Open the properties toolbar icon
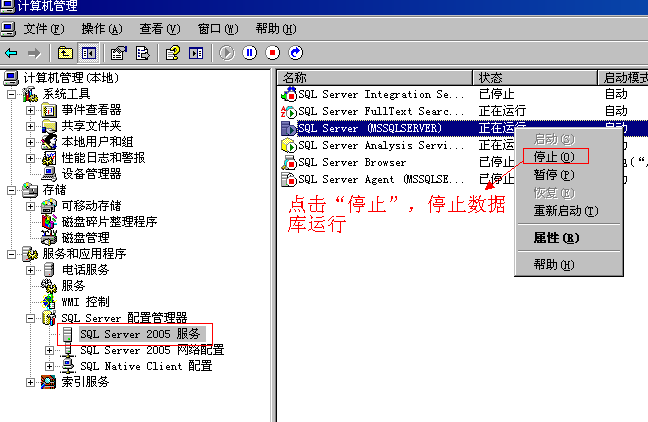Screen dimensions: 648x422 click(x=119, y=53)
